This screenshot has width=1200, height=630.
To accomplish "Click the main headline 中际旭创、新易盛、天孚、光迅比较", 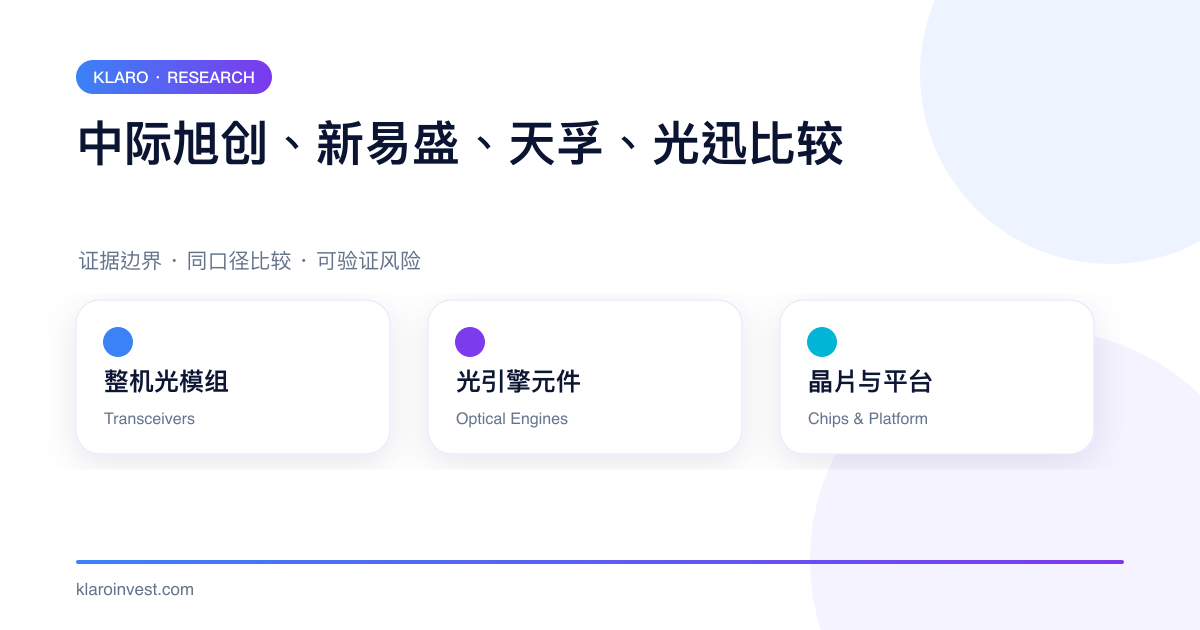I will pyautogui.click(x=461, y=144).
